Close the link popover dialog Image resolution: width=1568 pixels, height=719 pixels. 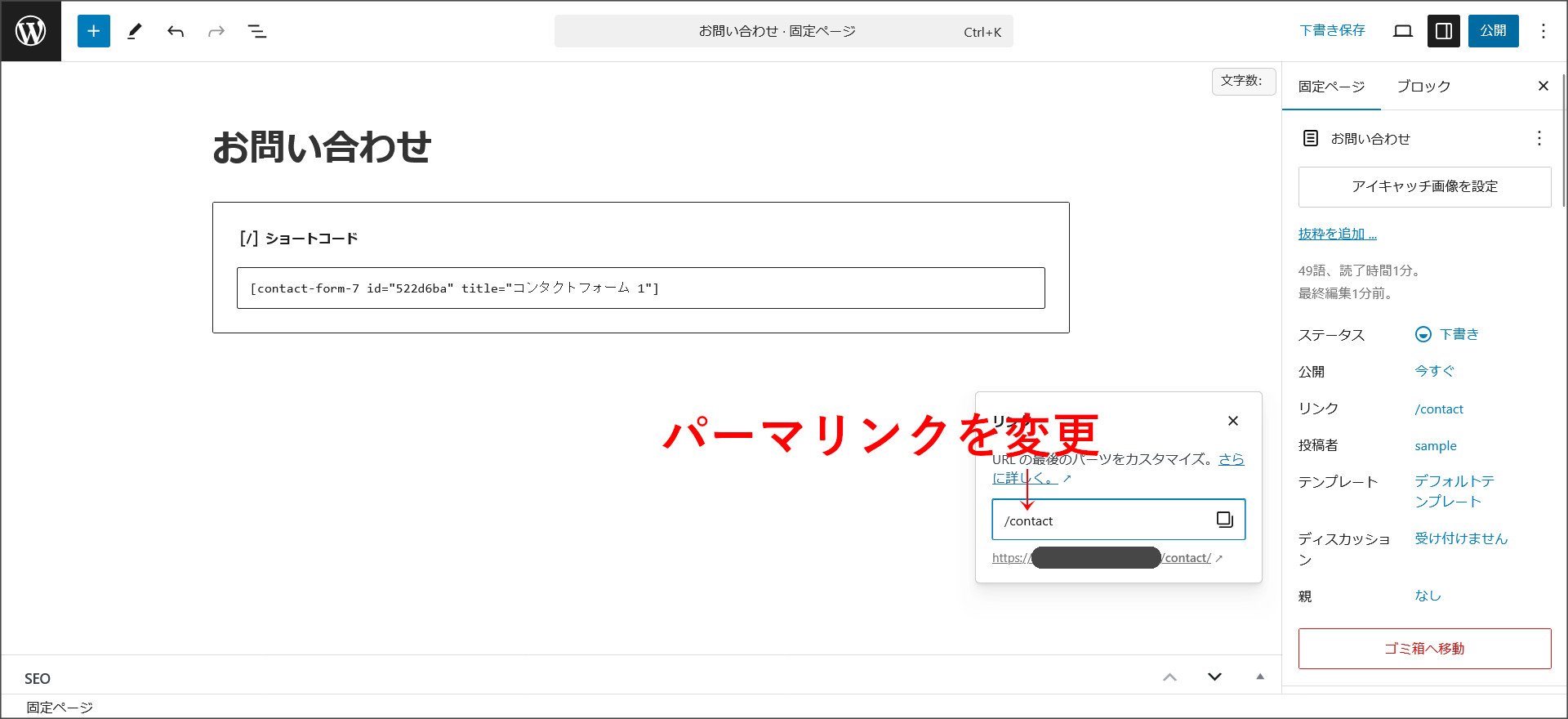tap(1232, 421)
